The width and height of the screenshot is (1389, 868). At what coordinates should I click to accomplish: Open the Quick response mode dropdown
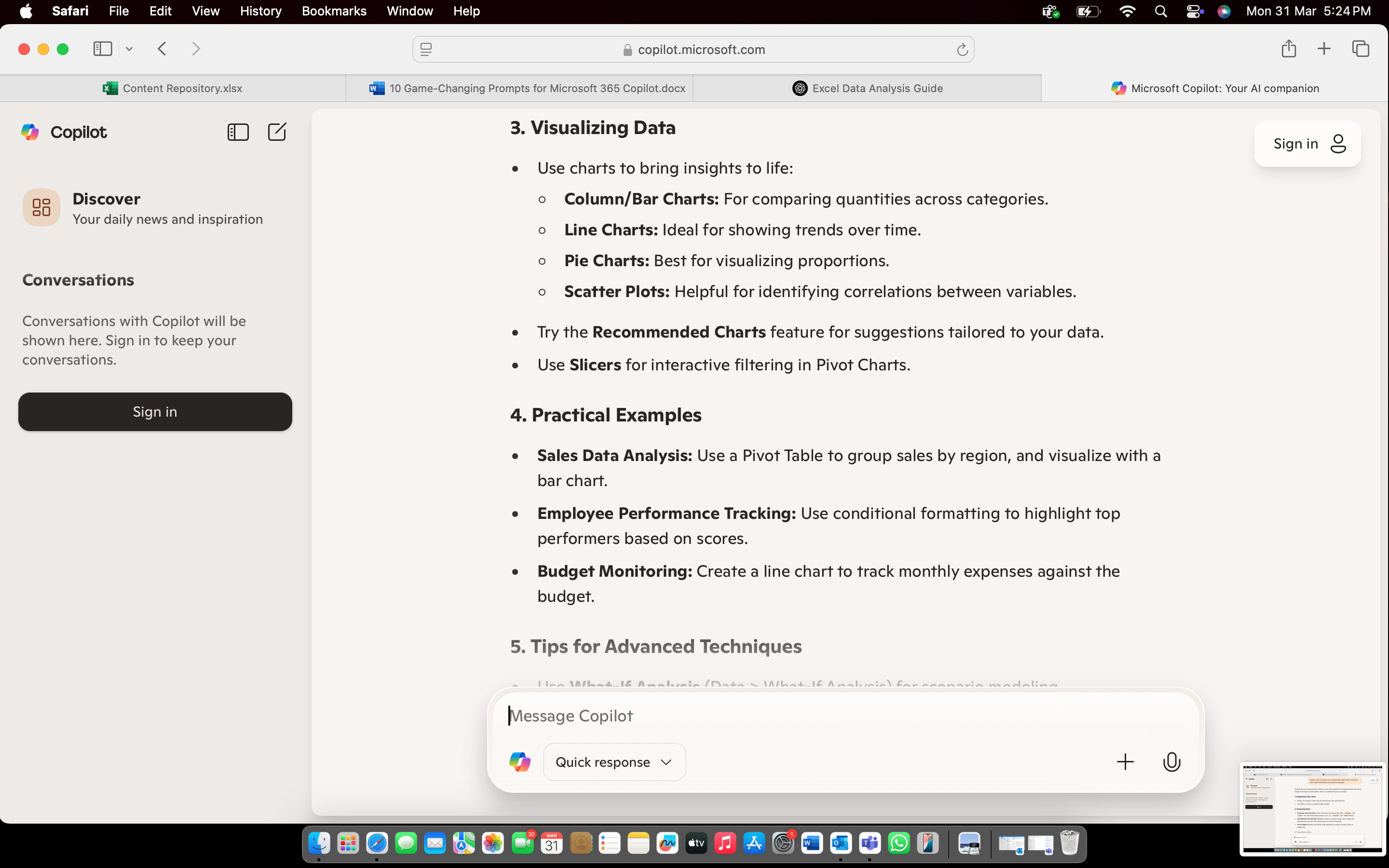coord(614,762)
